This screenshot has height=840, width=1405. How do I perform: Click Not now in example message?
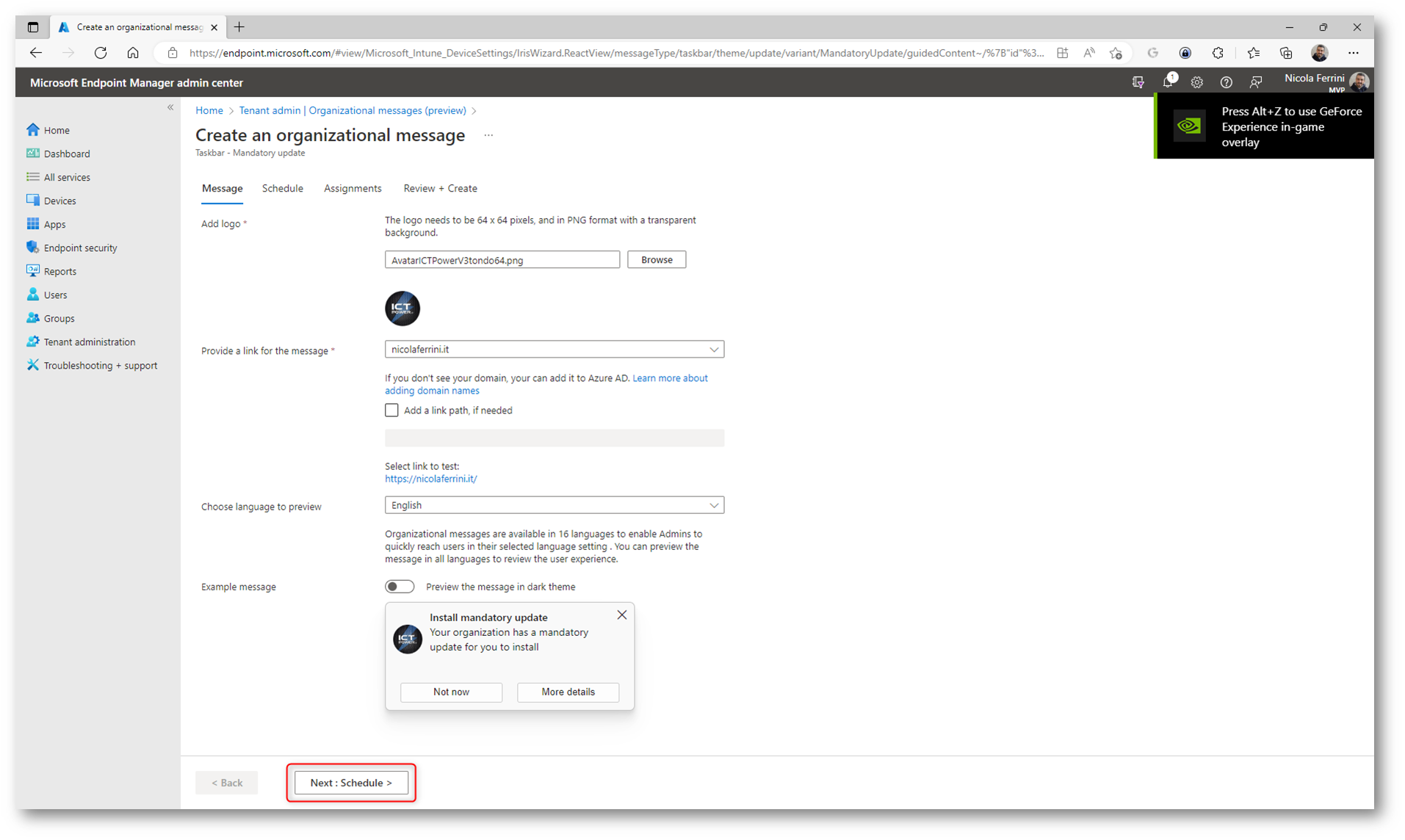451,692
